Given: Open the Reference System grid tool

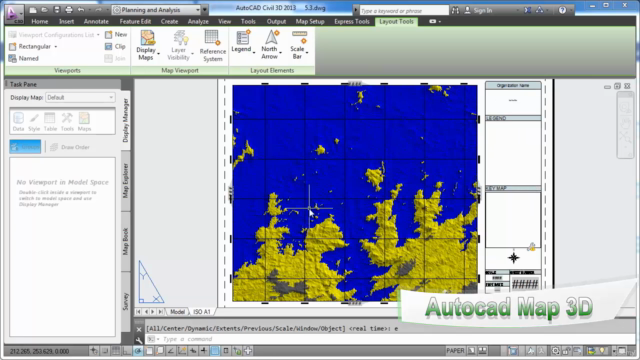Looking at the screenshot, I should point(212,46).
